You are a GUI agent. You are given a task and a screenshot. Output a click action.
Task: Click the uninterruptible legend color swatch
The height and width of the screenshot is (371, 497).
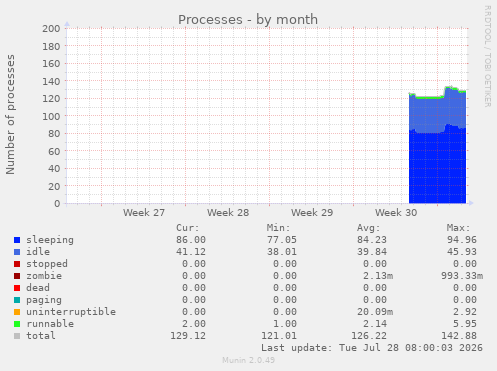pos(17,312)
